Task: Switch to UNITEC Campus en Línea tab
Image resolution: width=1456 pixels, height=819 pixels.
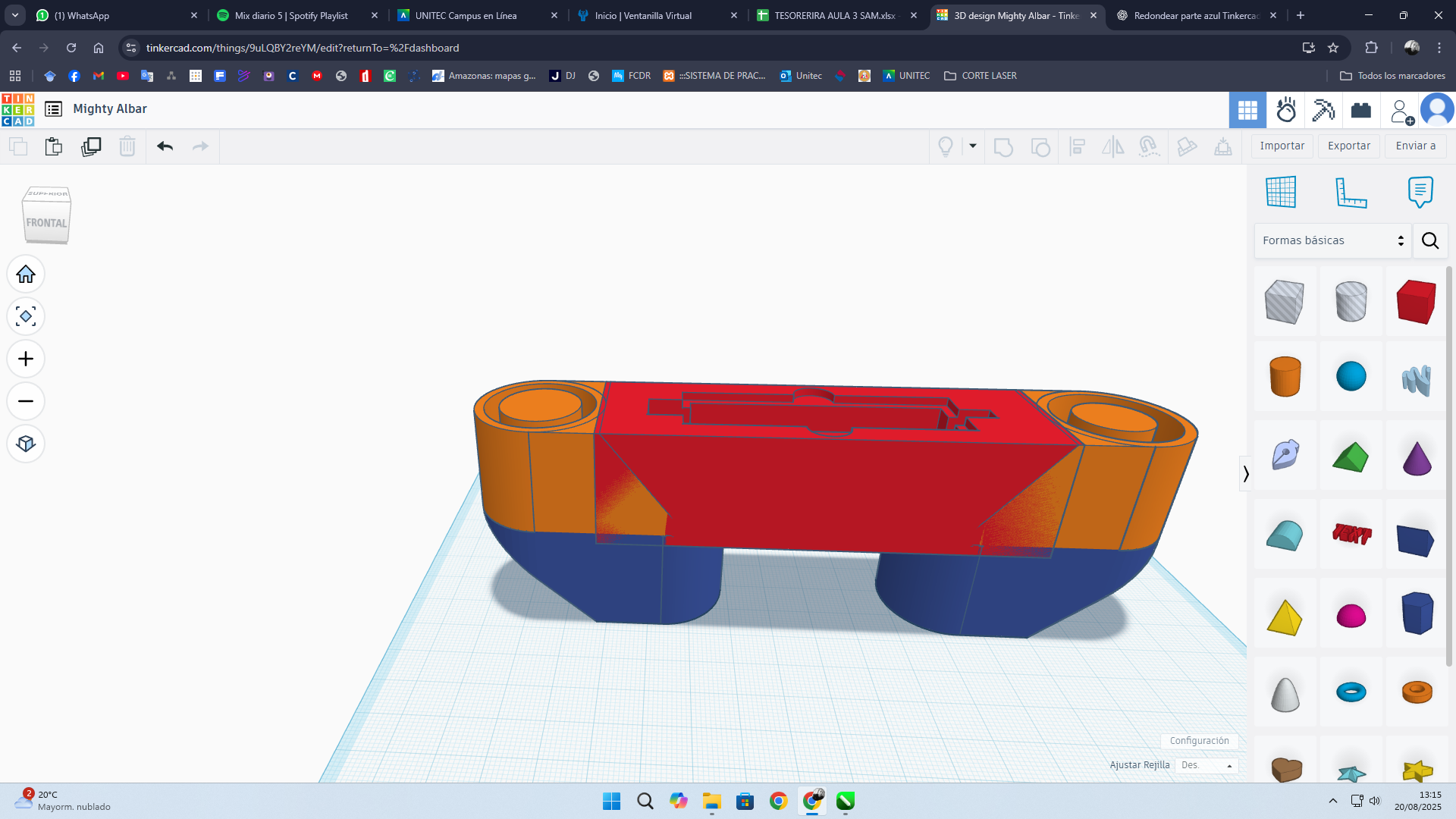Action: click(x=466, y=15)
